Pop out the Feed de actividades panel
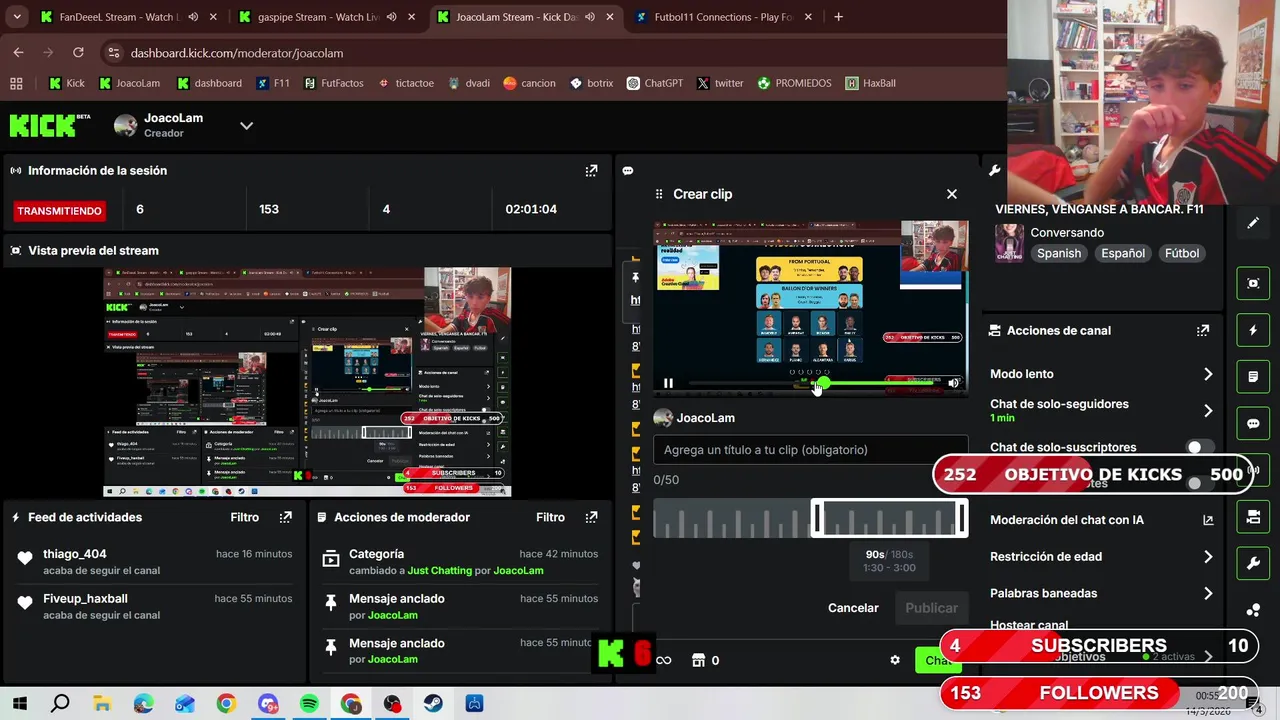The width and height of the screenshot is (1280, 720). click(x=286, y=517)
